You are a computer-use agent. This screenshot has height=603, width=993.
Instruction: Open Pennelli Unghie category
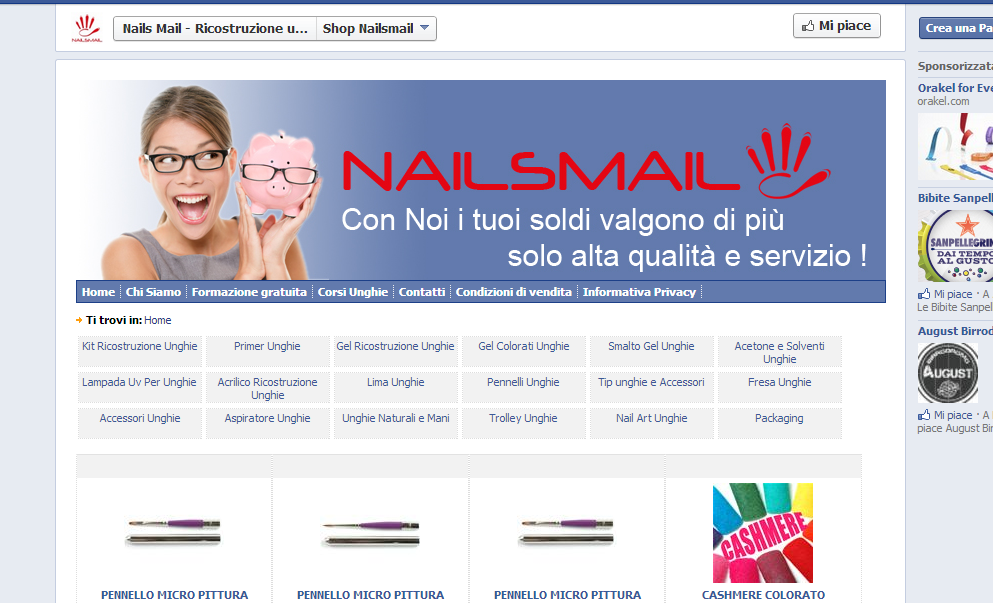pyautogui.click(x=523, y=383)
